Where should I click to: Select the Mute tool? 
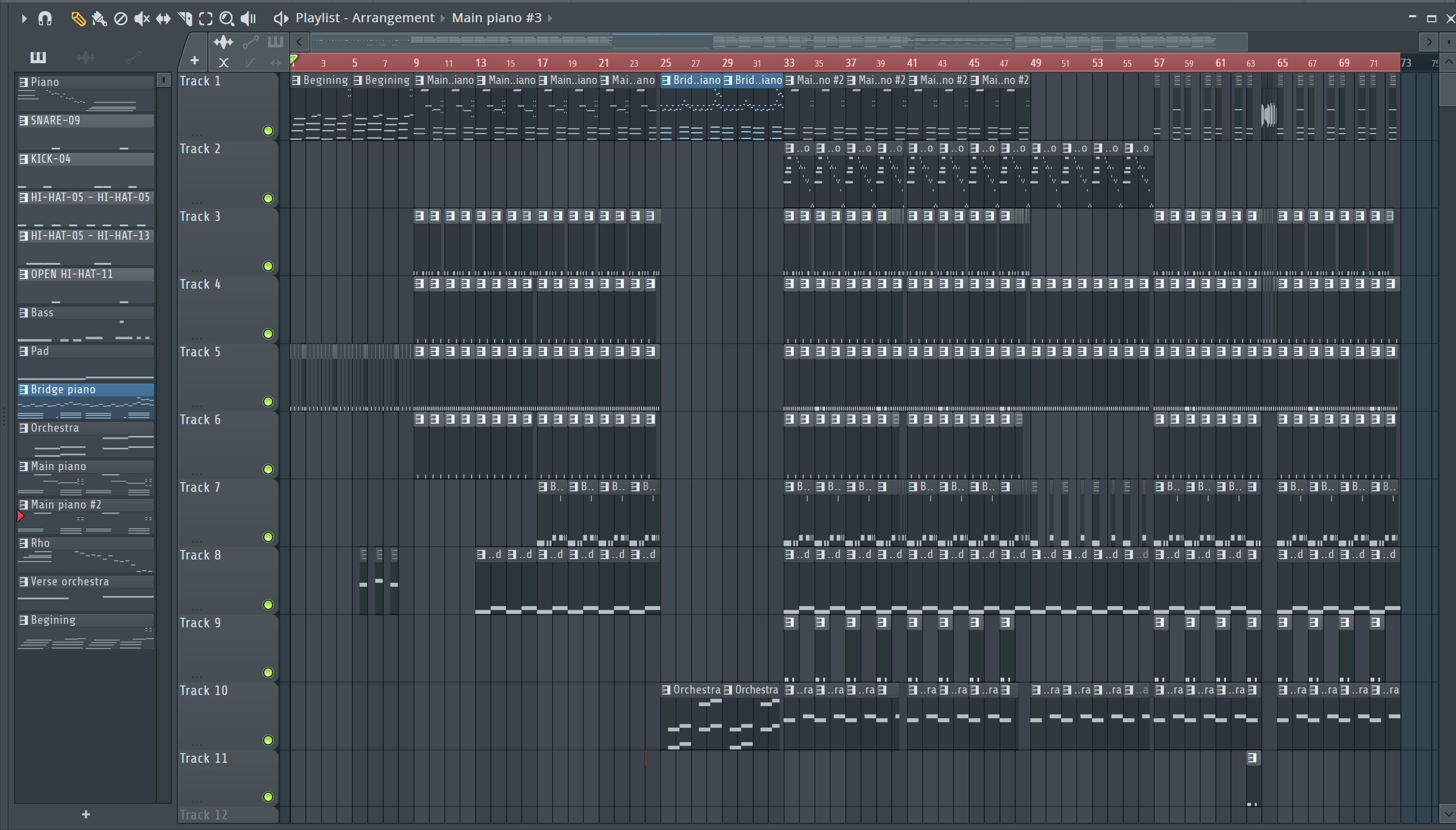coord(142,19)
